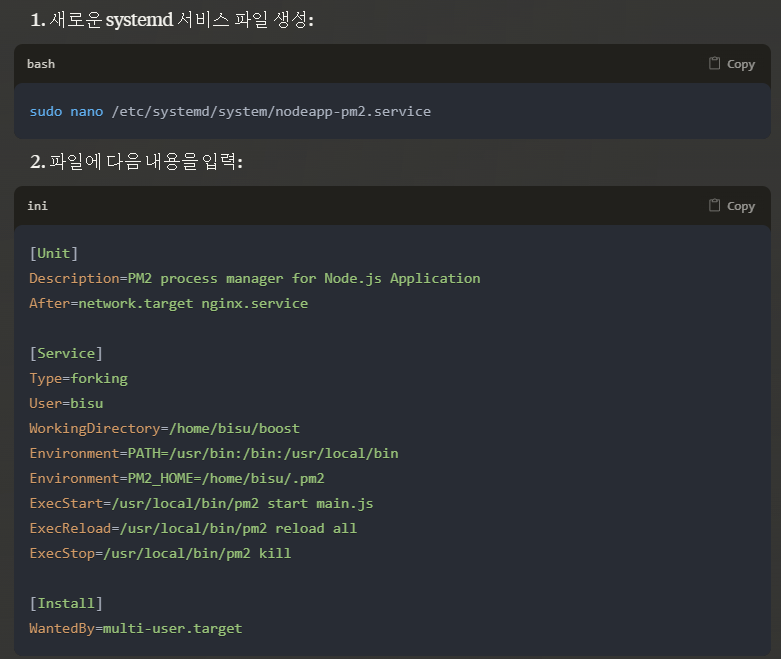This screenshot has height=659, width=781.
Task: Click the heading '2. 파일에 다음 내용을 입력:'
Action: click(136, 161)
